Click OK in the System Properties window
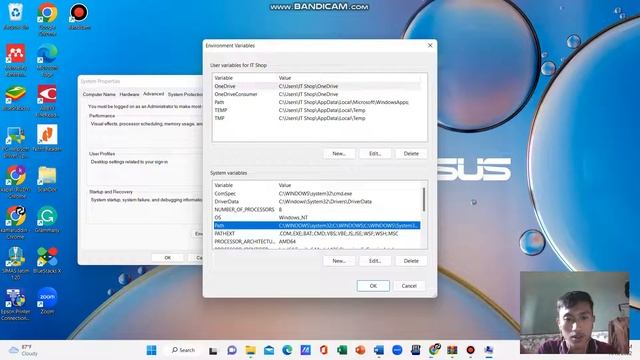 click(x=167, y=258)
